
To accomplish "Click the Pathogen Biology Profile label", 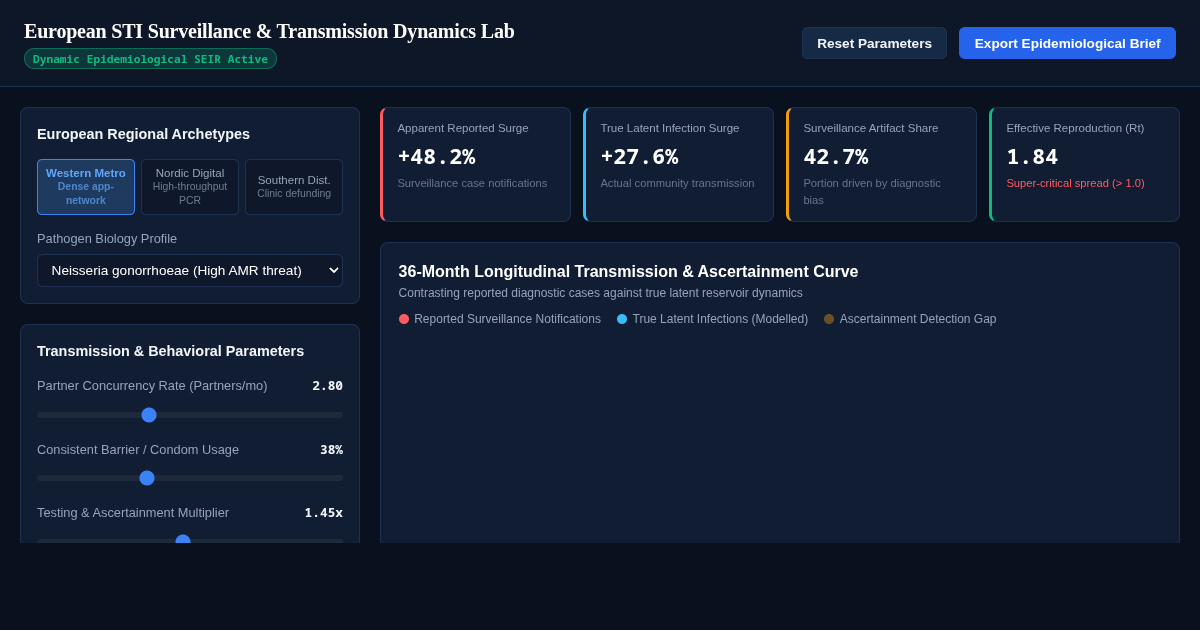I will (x=107, y=238).
